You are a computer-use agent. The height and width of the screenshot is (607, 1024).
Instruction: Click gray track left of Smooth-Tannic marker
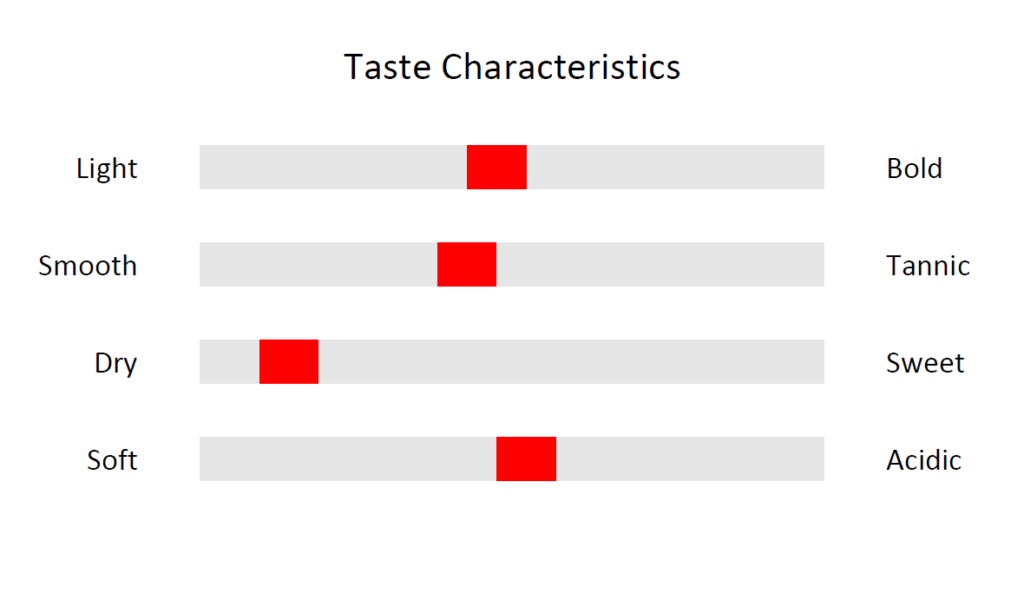tap(318, 265)
